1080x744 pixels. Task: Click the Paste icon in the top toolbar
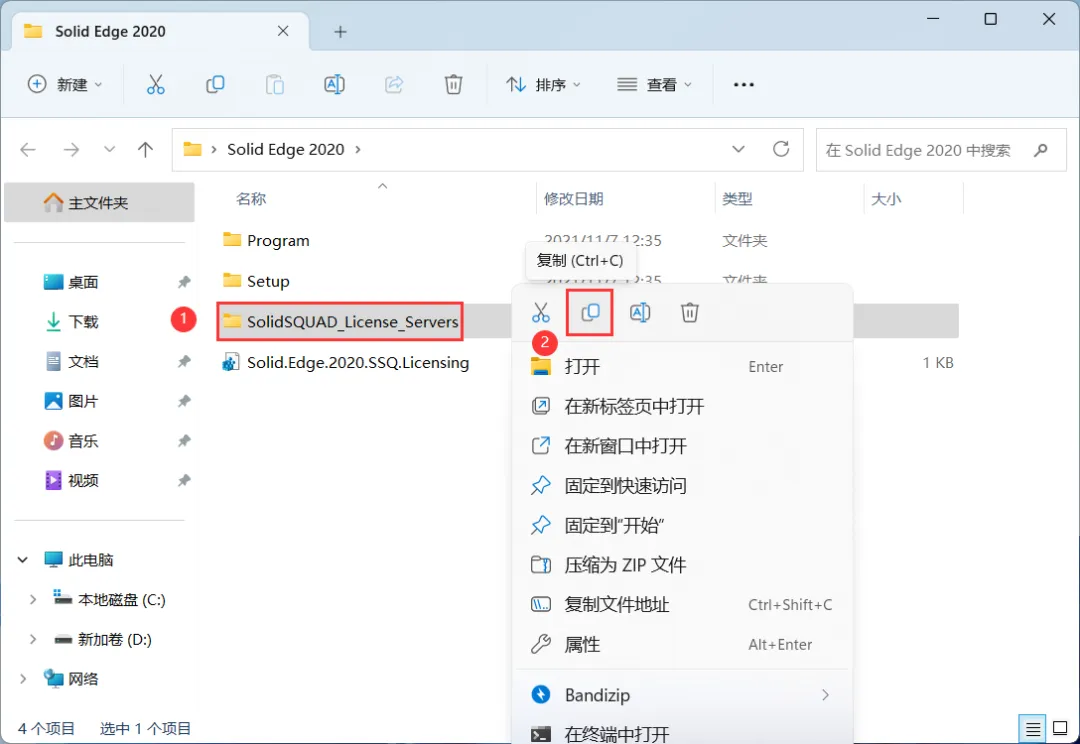(275, 85)
